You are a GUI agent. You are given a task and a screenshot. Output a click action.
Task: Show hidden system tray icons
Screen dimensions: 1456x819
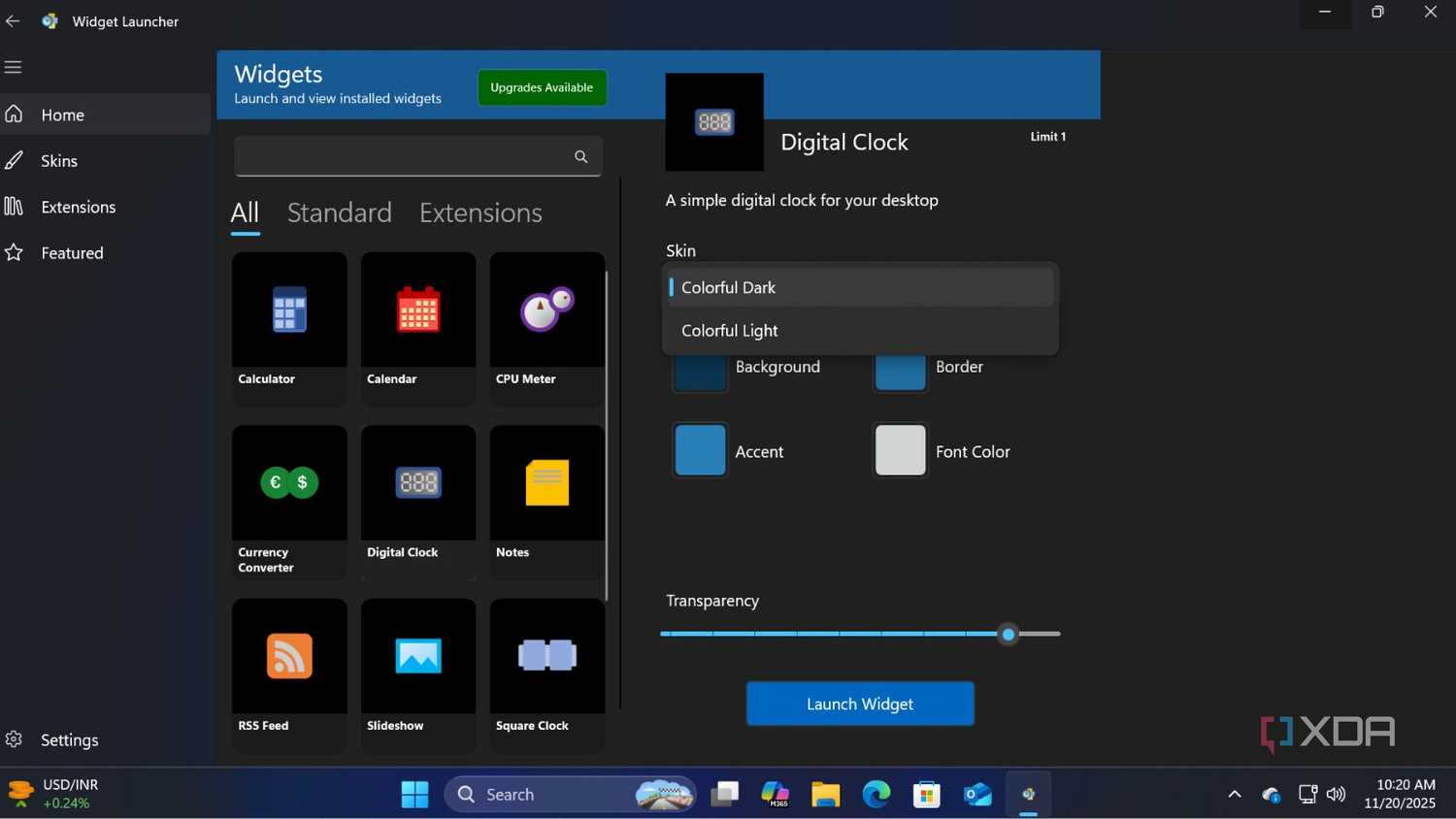point(1235,794)
